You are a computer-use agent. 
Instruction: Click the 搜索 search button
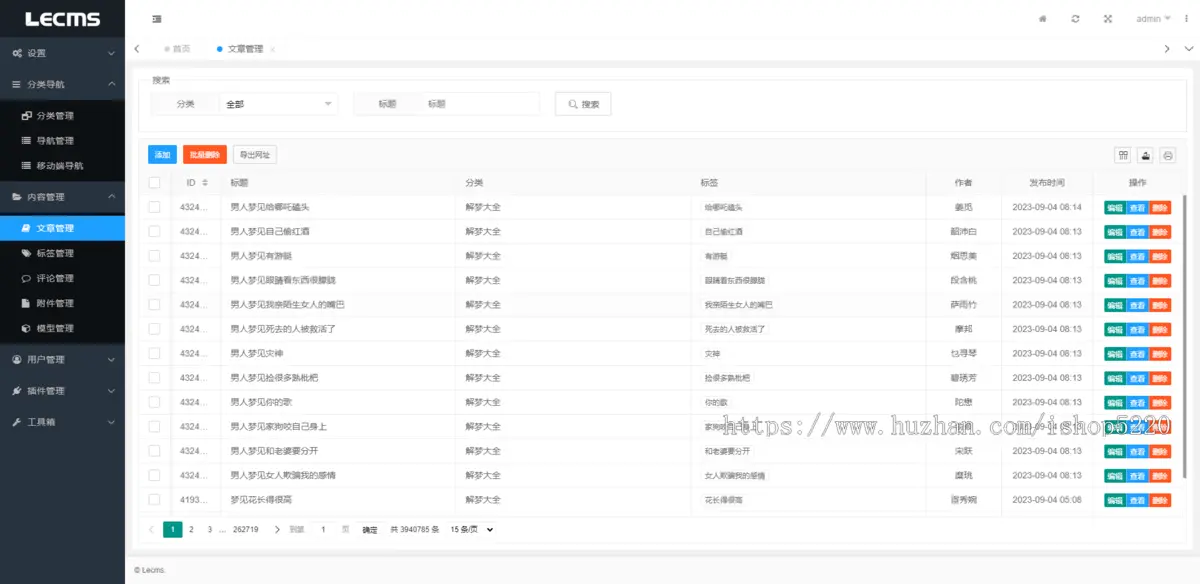[583, 104]
